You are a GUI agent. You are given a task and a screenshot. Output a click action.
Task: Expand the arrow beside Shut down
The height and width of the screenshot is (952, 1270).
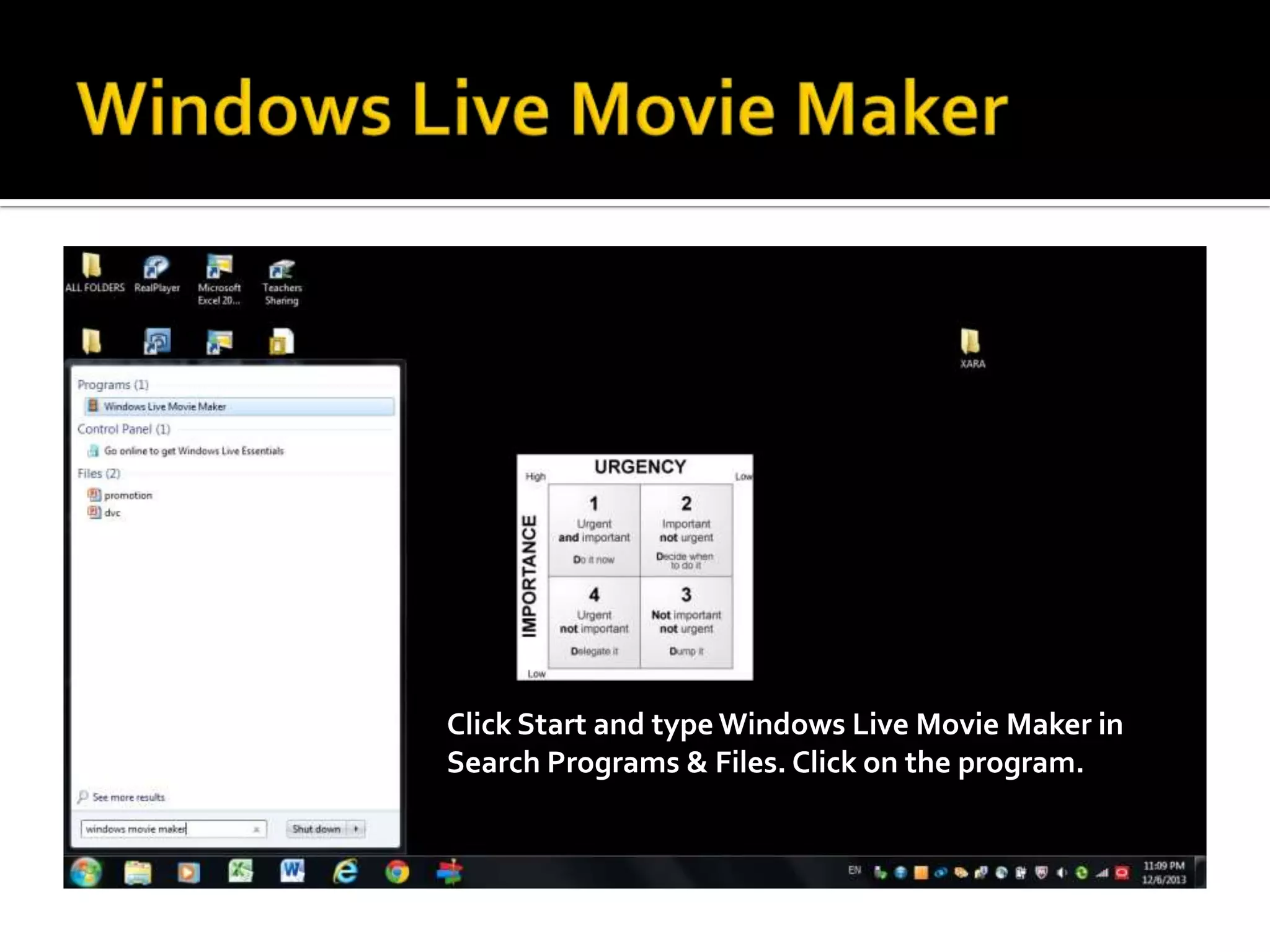pyautogui.click(x=357, y=829)
